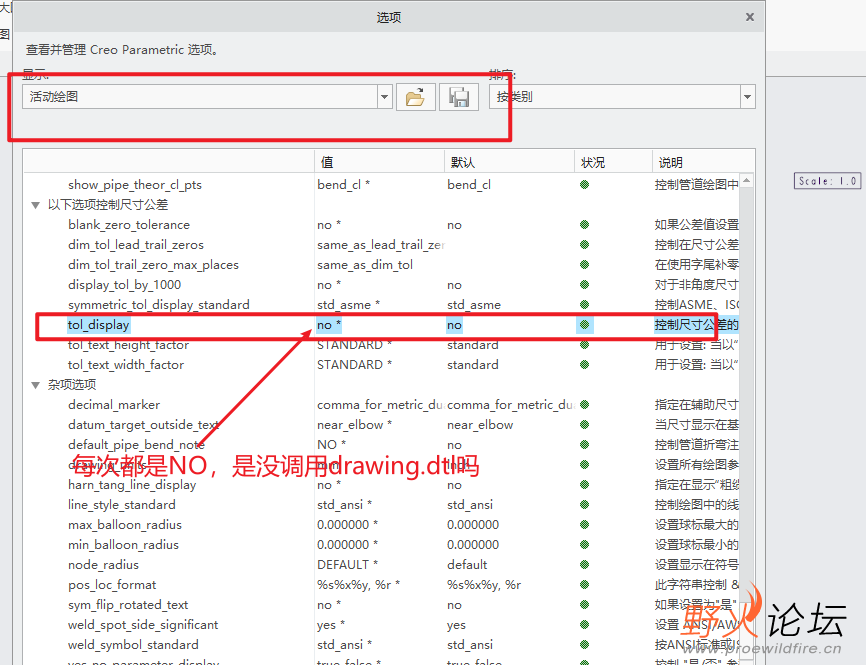This screenshot has height=665, width=866.
Task: Click the near_elbow * value cell
Action: point(354,425)
